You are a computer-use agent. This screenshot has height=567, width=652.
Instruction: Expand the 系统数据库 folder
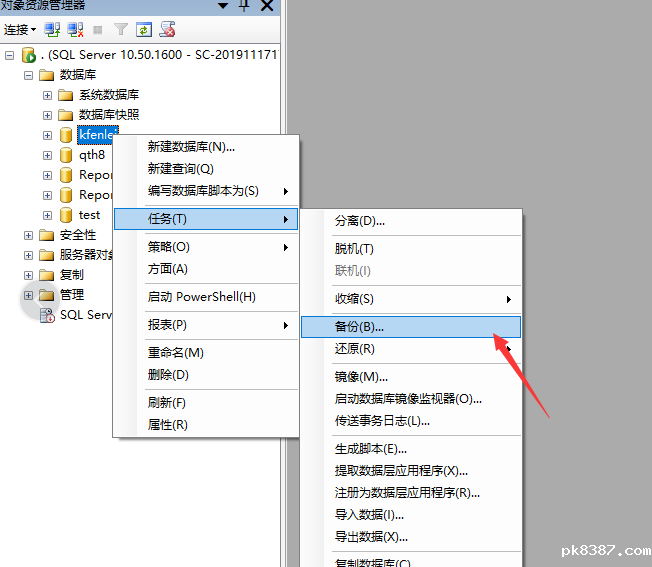(x=48, y=95)
